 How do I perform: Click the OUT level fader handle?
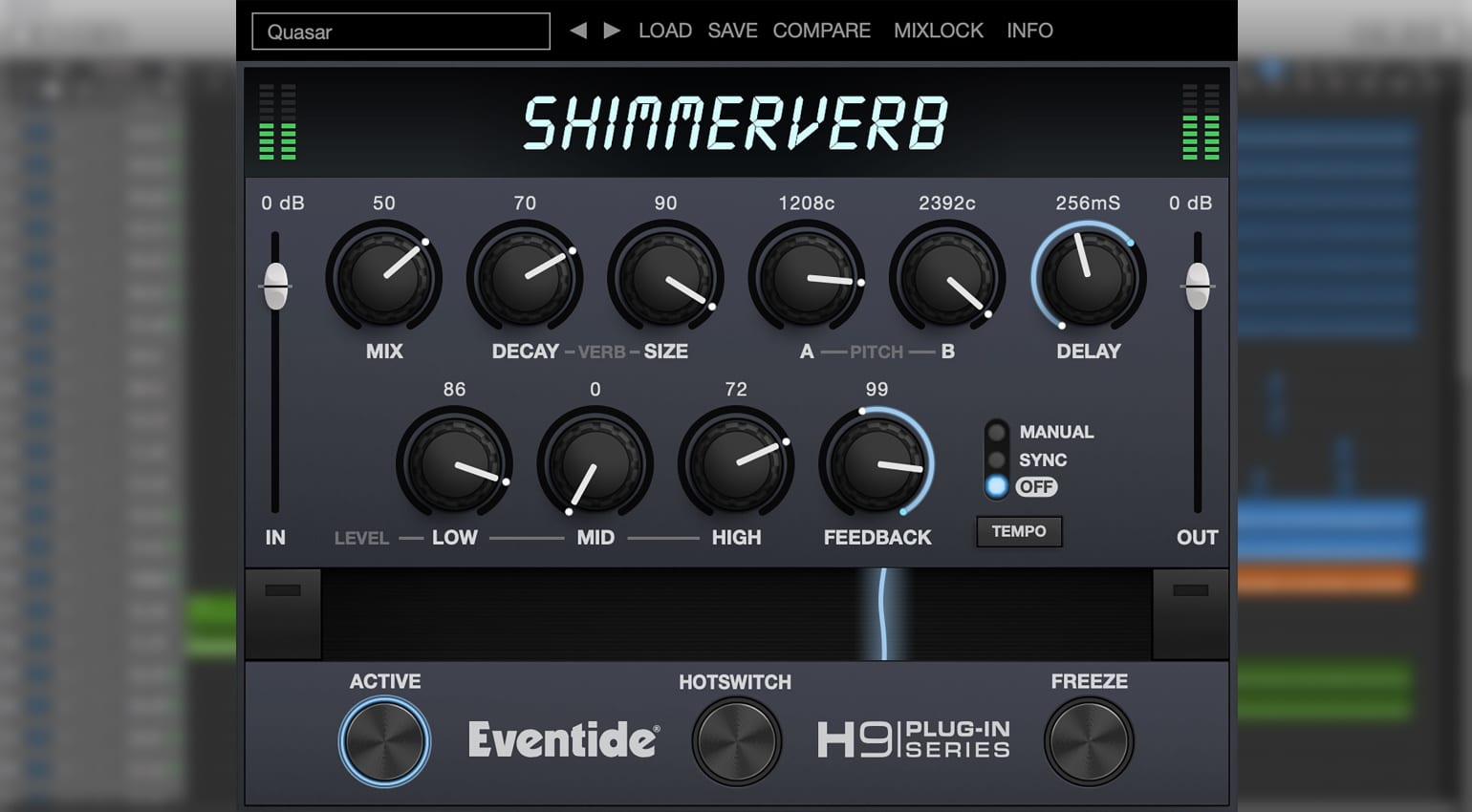tap(1198, 286)
